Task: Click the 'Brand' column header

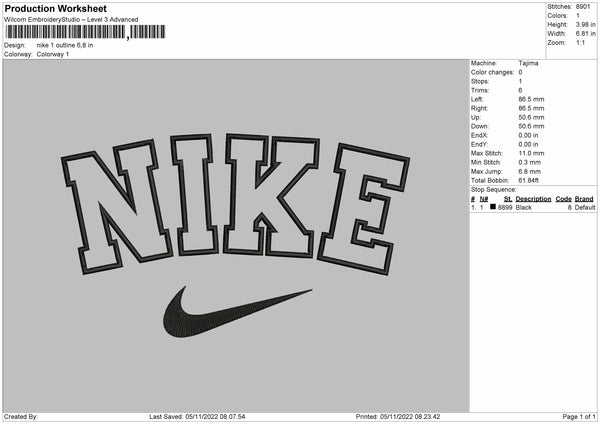Action: [584, 199]
